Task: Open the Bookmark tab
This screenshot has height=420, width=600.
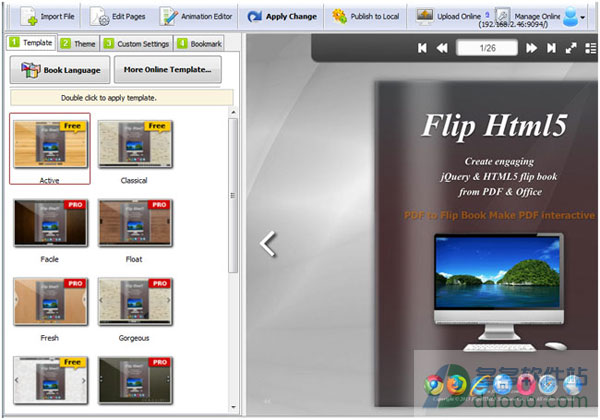Action: coord(199,44)
